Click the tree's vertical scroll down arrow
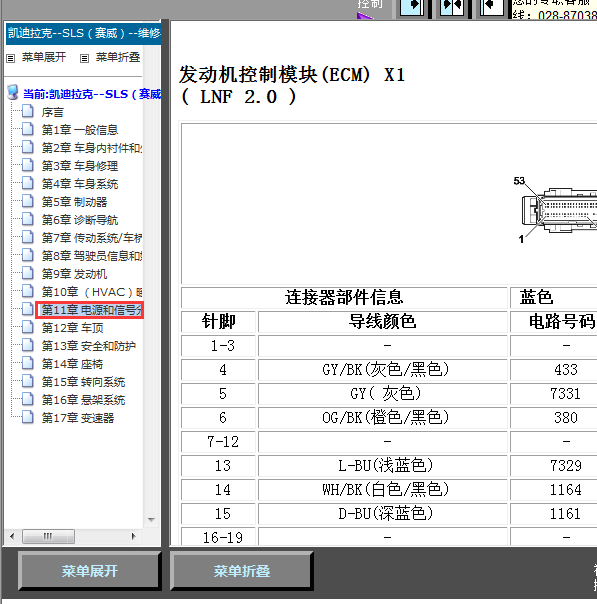This screenshot has width=597, height=604. [151, 520]
